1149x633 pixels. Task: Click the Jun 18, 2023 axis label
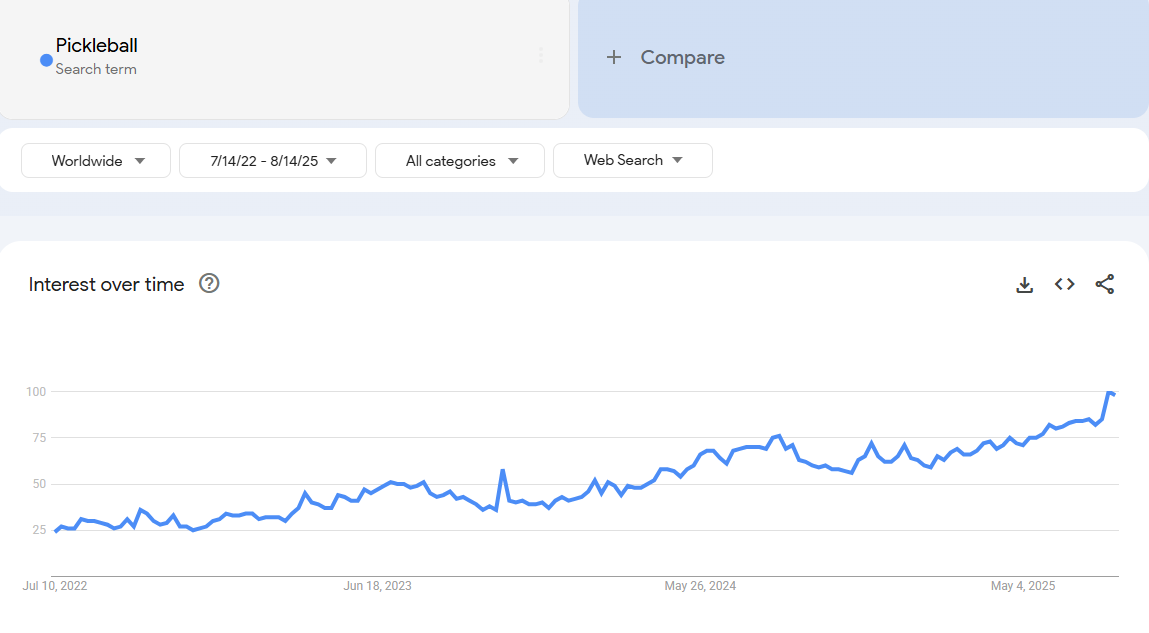(377, 586)
